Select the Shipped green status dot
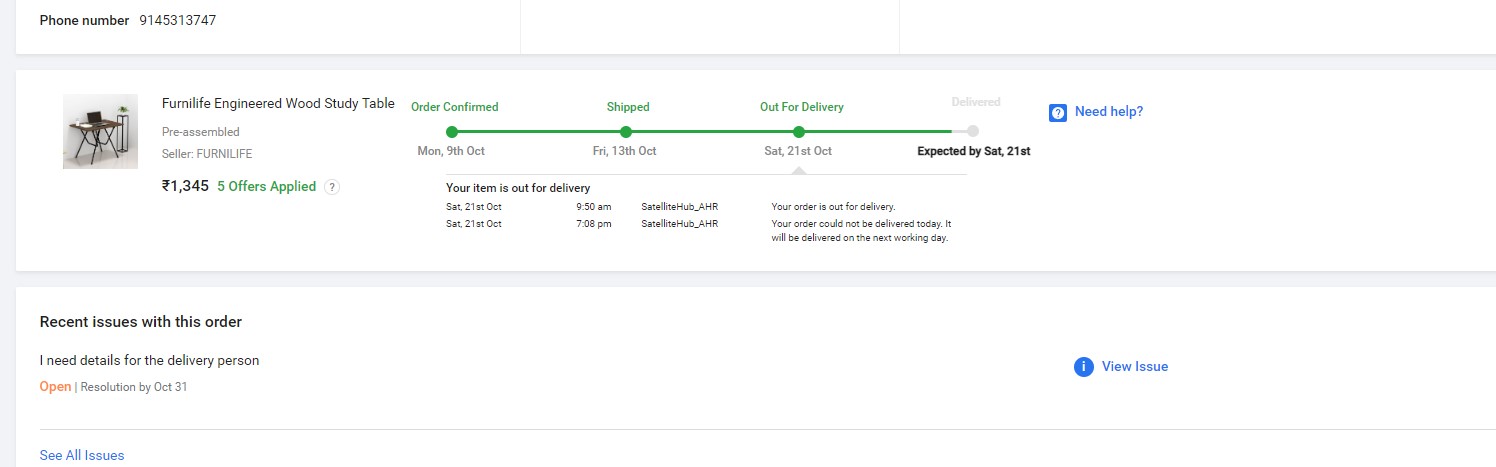Image resolution: width=1496 pixels, height=467 pixels. click(626, 132)
